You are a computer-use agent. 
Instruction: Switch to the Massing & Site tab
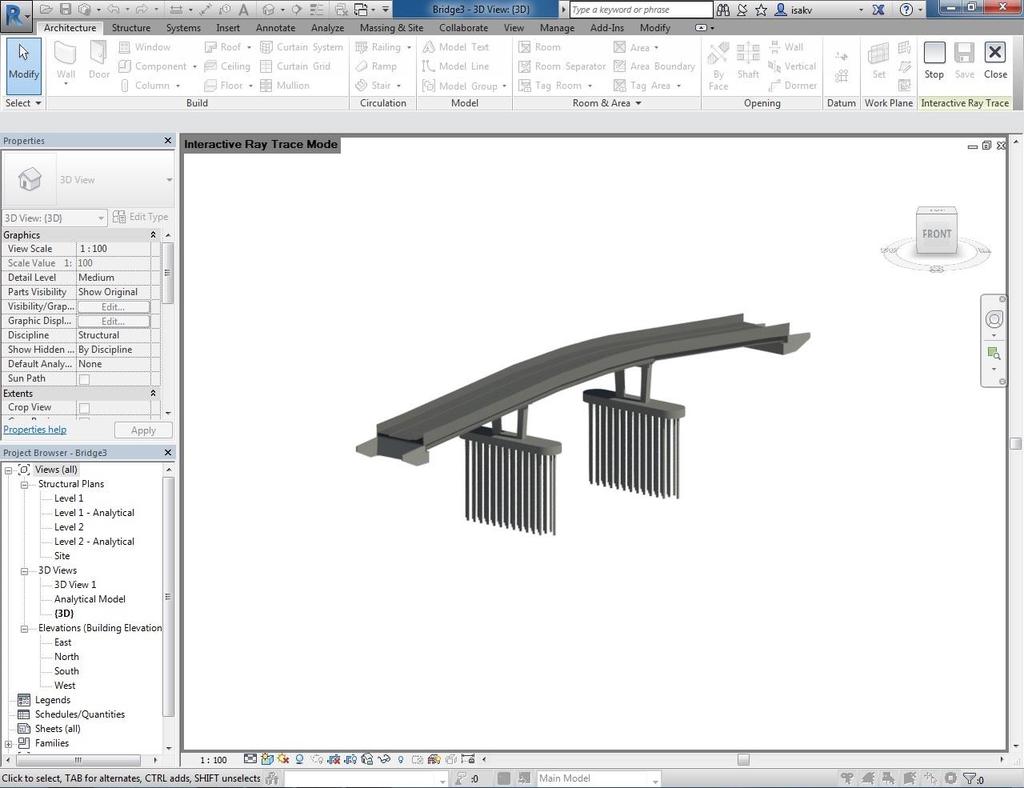pos(391,27)
